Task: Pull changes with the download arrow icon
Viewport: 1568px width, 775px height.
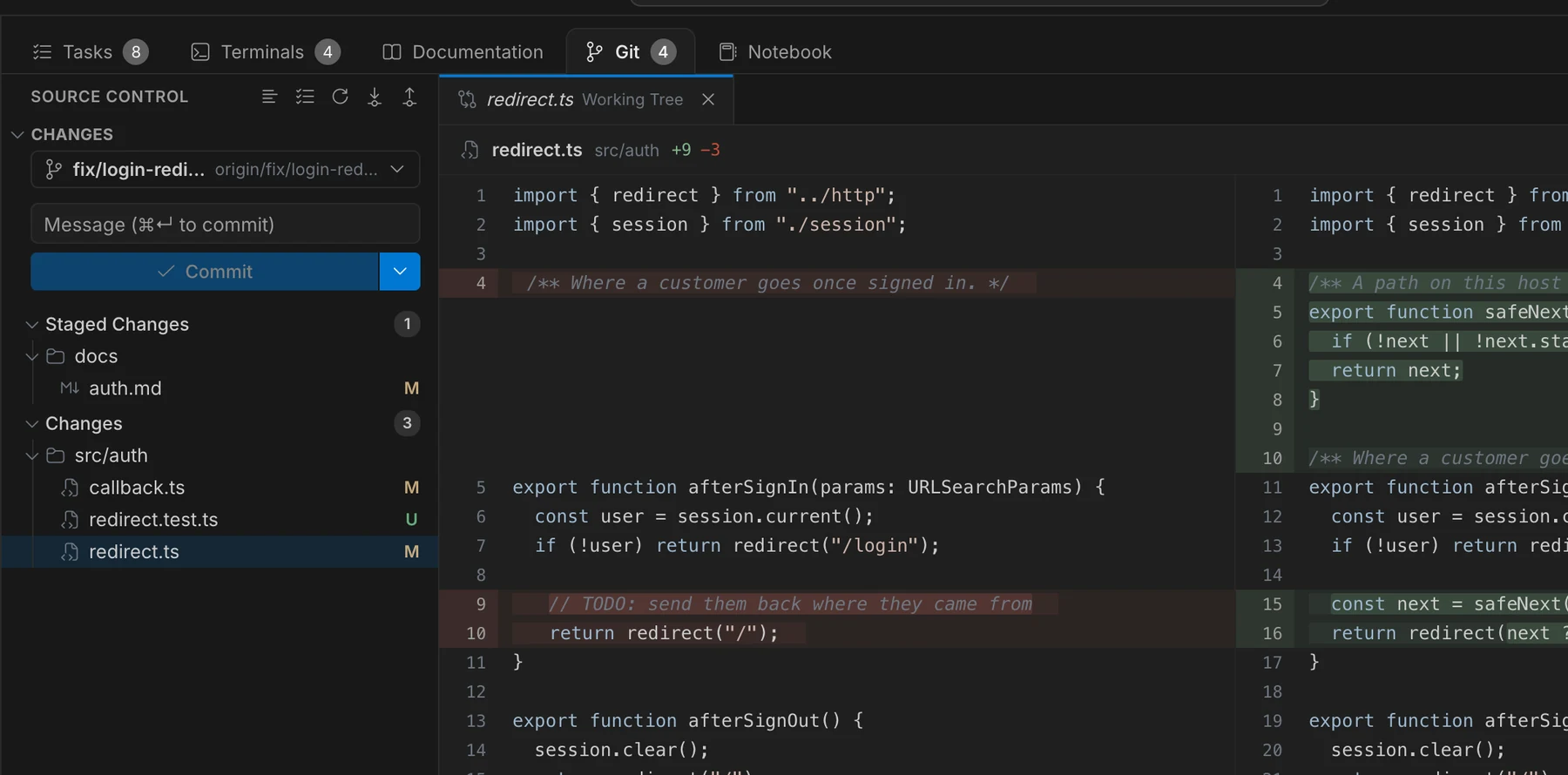Action: (375, 97)
